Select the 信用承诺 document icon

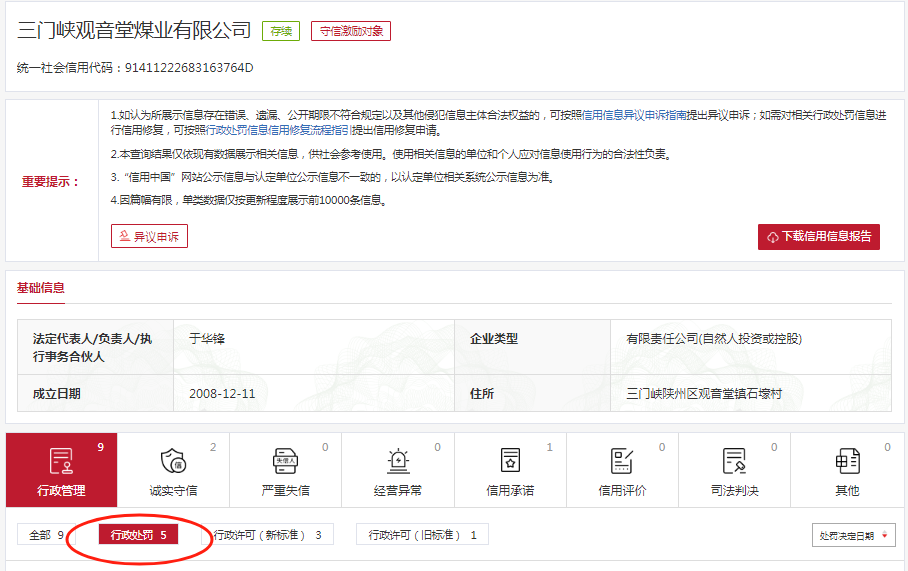tap(510, 461)
